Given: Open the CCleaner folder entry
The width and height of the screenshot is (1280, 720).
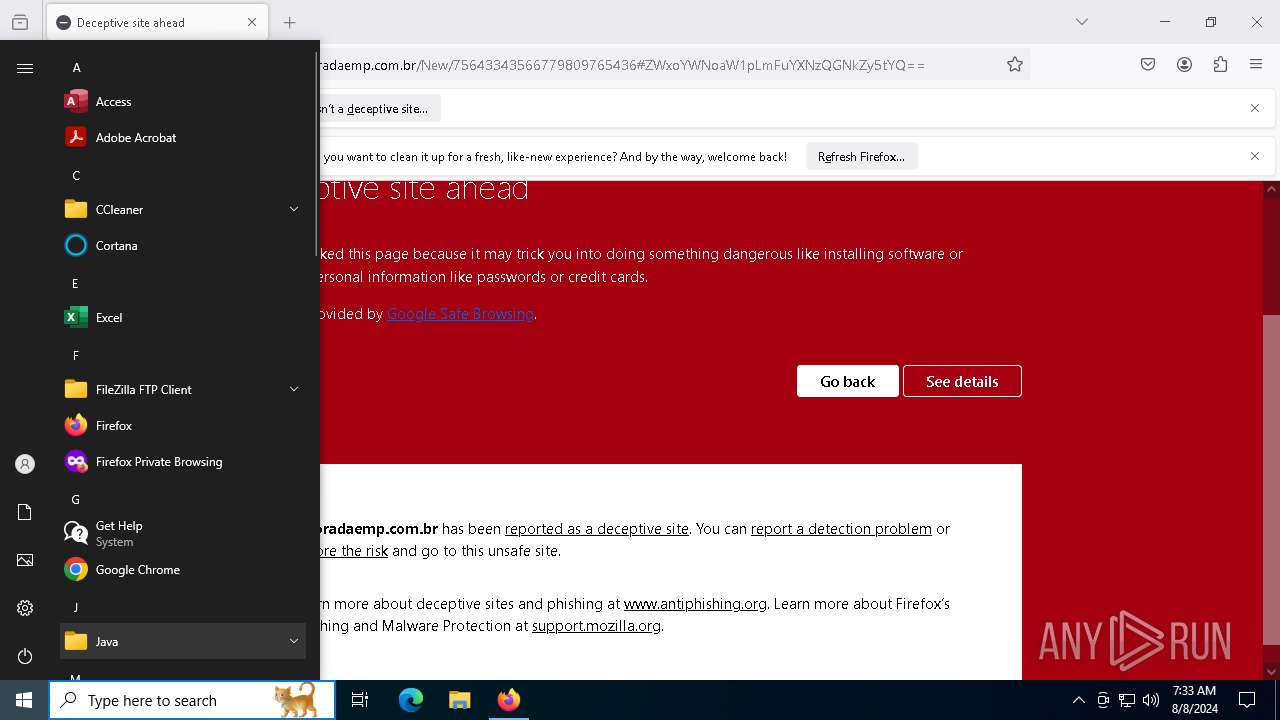Looking at the screenshot, I should click(x=183, y=209).
